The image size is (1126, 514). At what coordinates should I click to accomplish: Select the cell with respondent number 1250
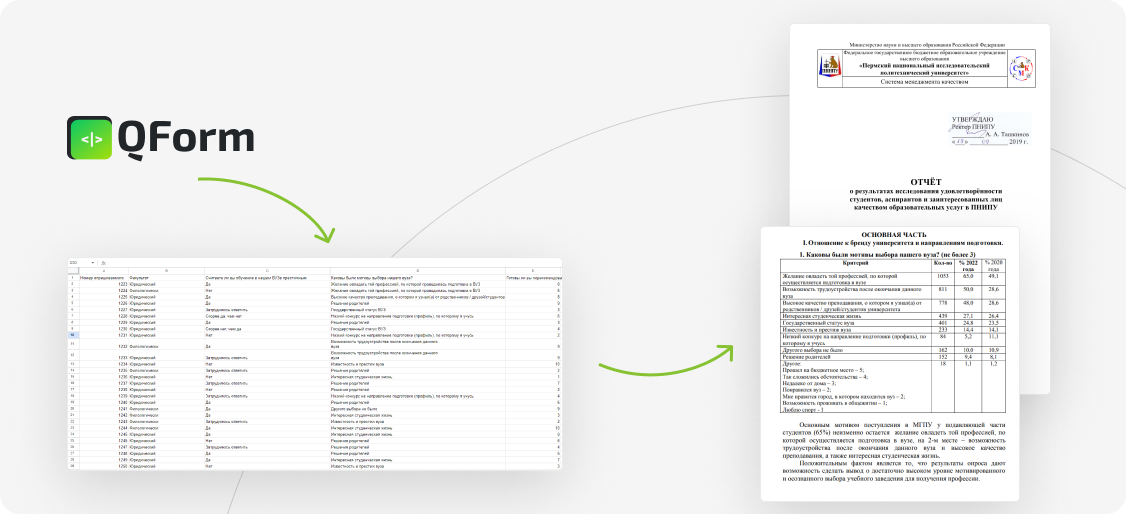click(x=103, y=466)
